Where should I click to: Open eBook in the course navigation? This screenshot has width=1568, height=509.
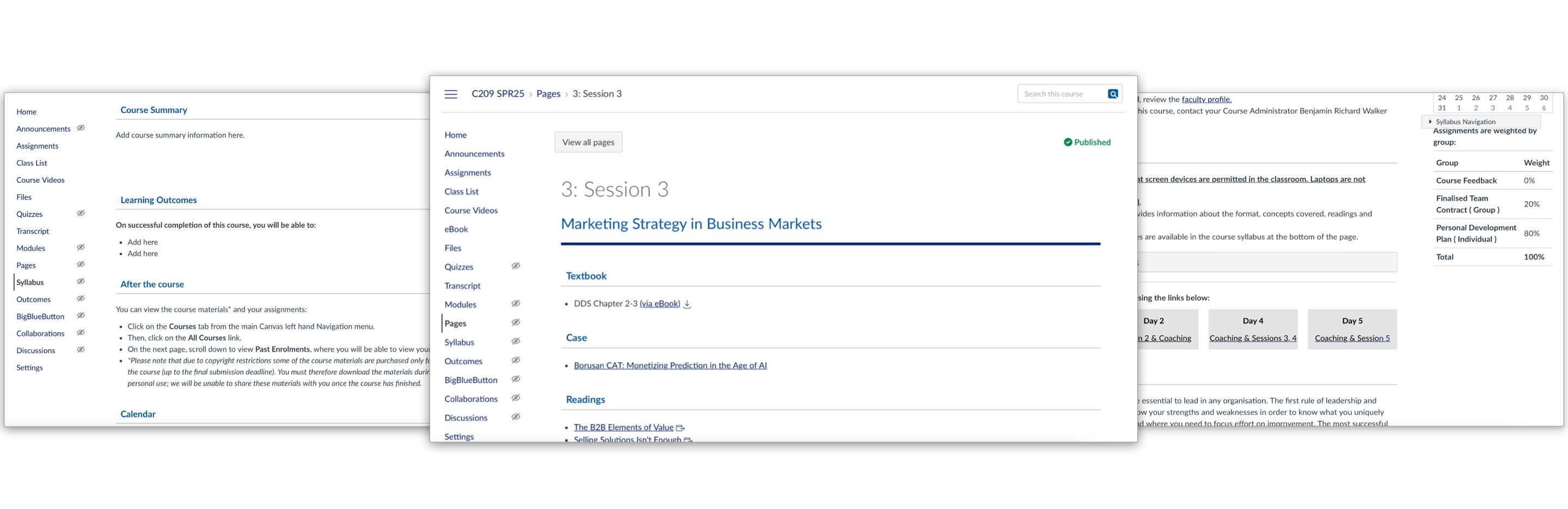point(456,229)
